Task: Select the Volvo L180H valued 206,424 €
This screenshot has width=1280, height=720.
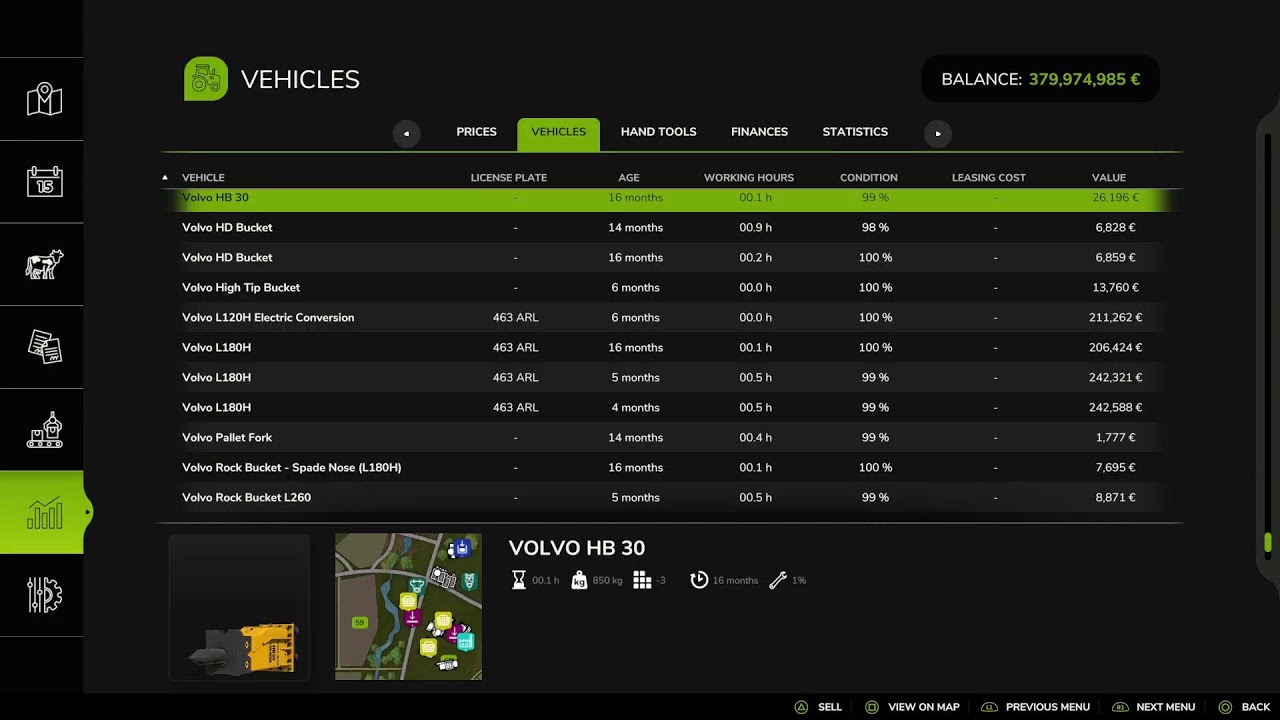Action: [x=672, y=348]
